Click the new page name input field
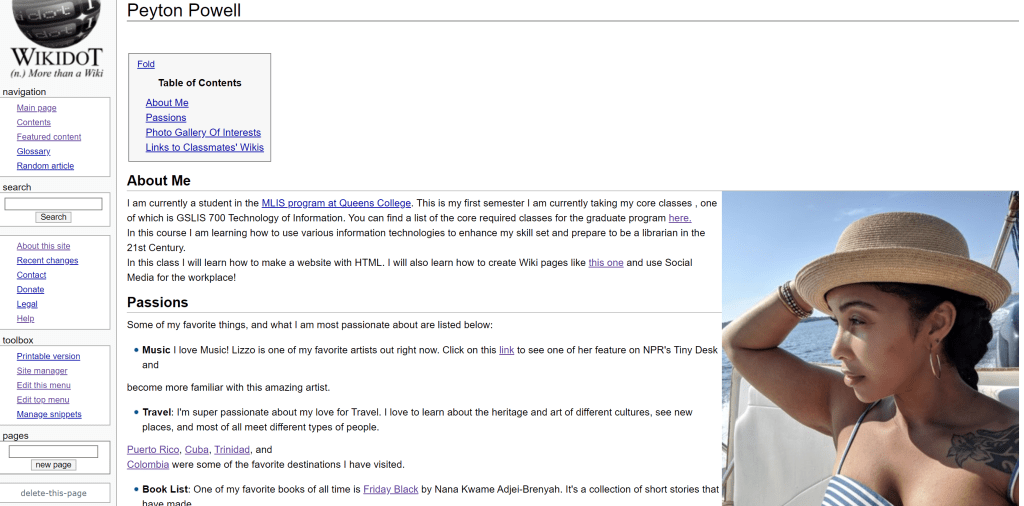Viewport: 1024px width, 506px height. (53, 452)
